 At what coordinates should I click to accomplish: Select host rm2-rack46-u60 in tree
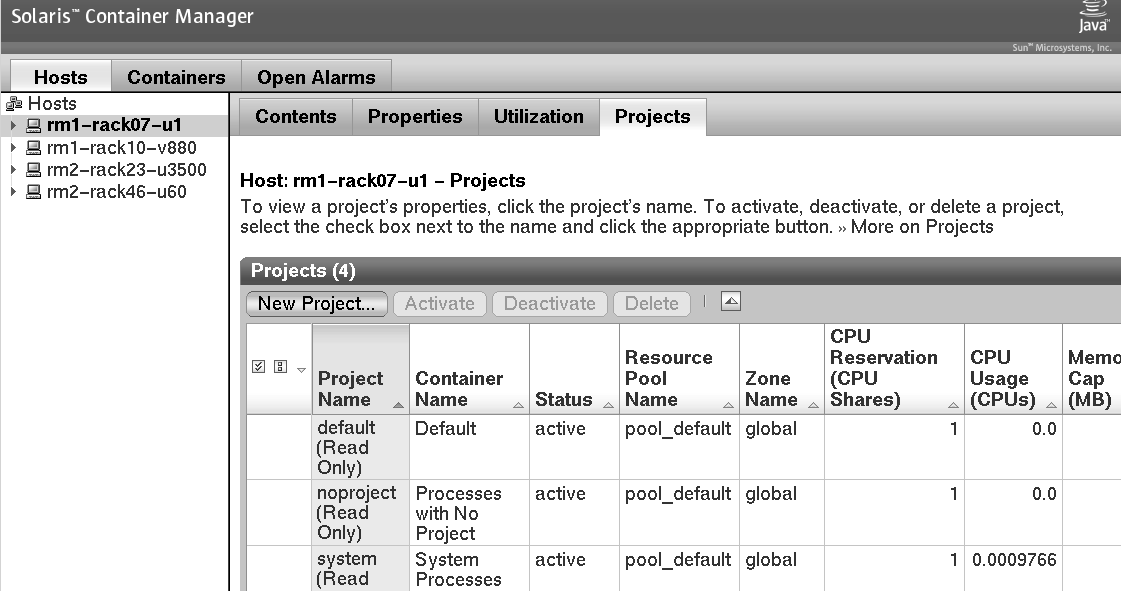click(117, 192)
